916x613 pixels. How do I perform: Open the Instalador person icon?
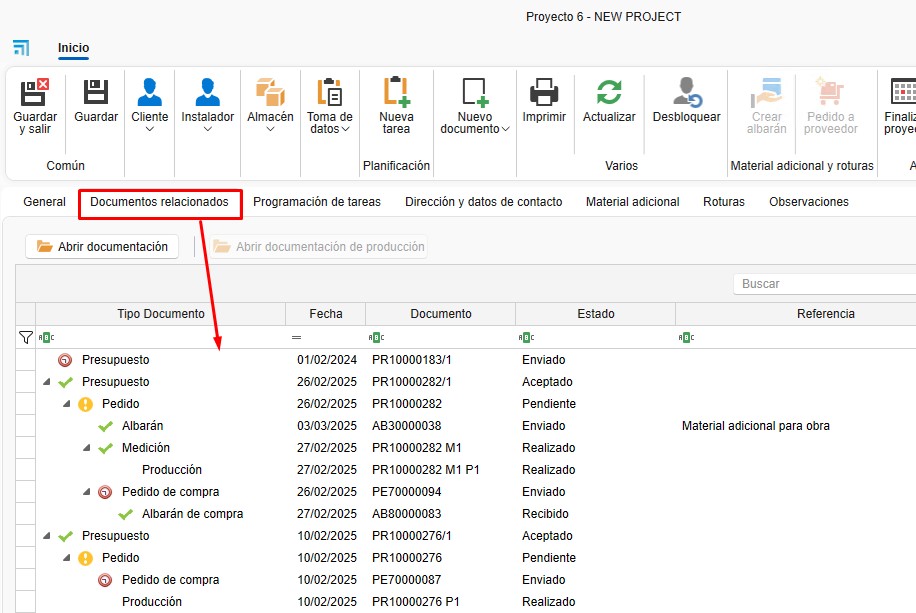click(207, 92)
